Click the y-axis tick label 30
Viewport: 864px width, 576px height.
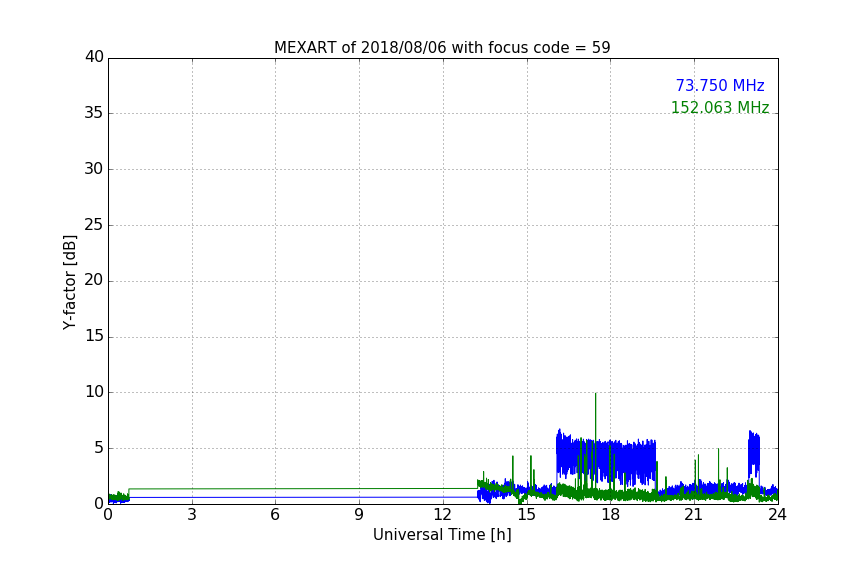coord(94,169)
